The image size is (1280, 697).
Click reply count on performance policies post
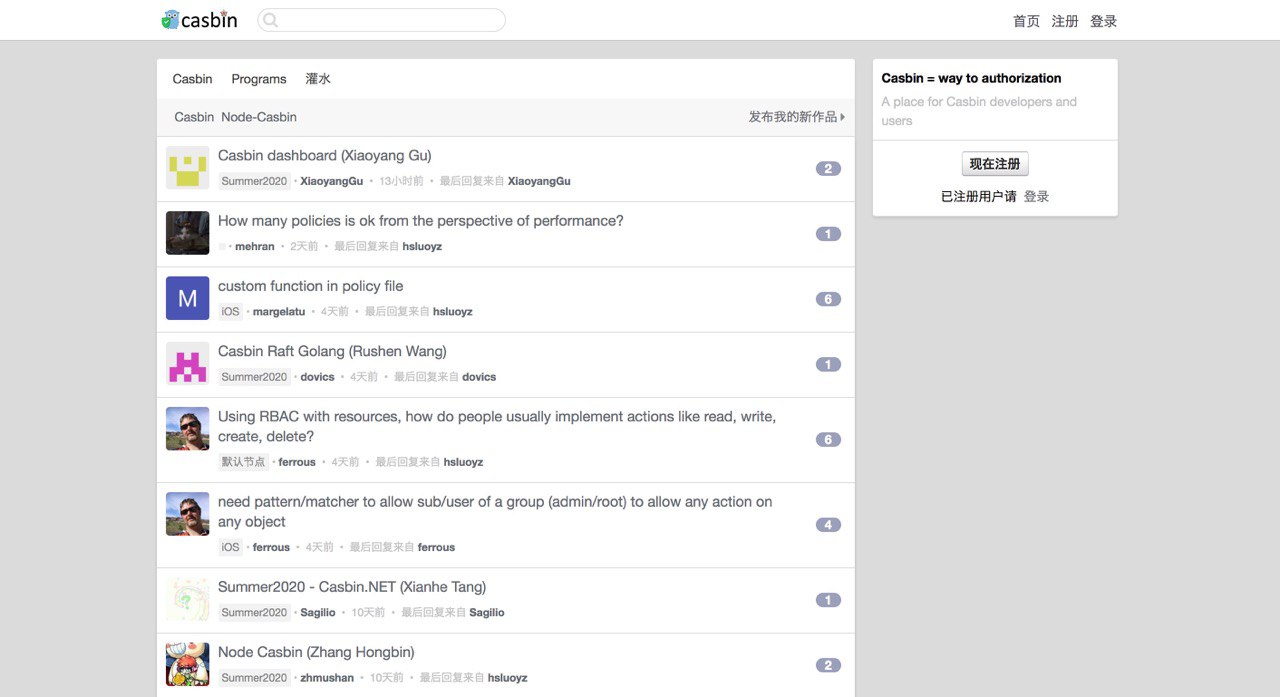828,234
